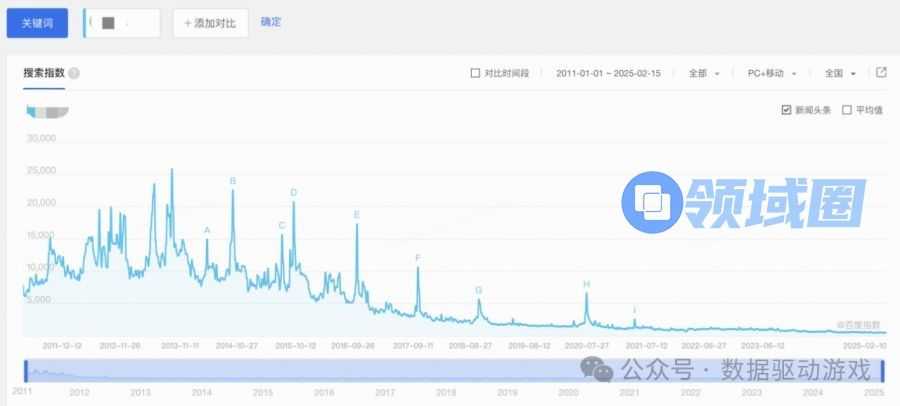This screenshot has height=406, width=900.
Task: Open the 全部 time range dropdown
Action: tap(703, 74)
